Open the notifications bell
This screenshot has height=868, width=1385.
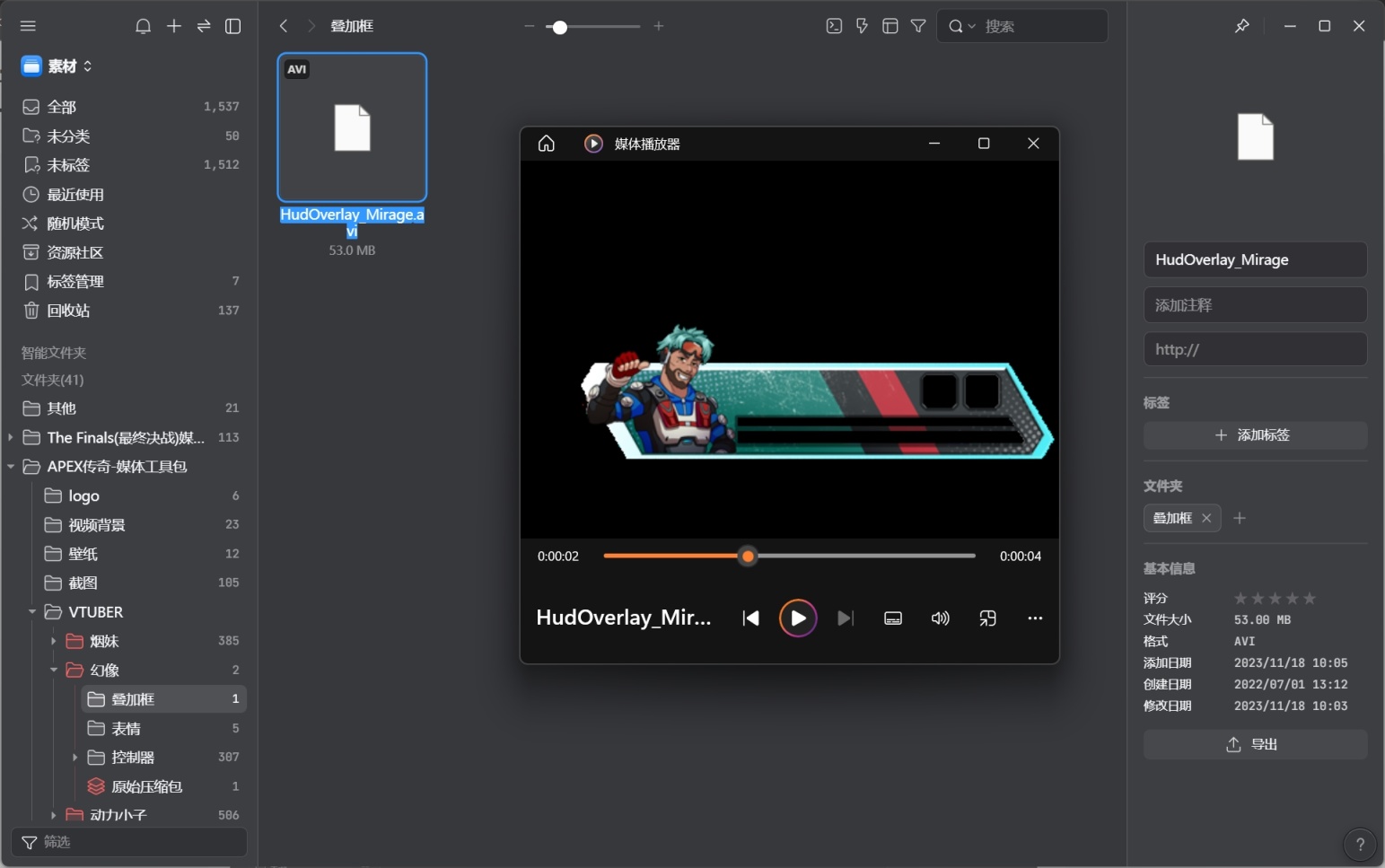(x=143, y=26)
